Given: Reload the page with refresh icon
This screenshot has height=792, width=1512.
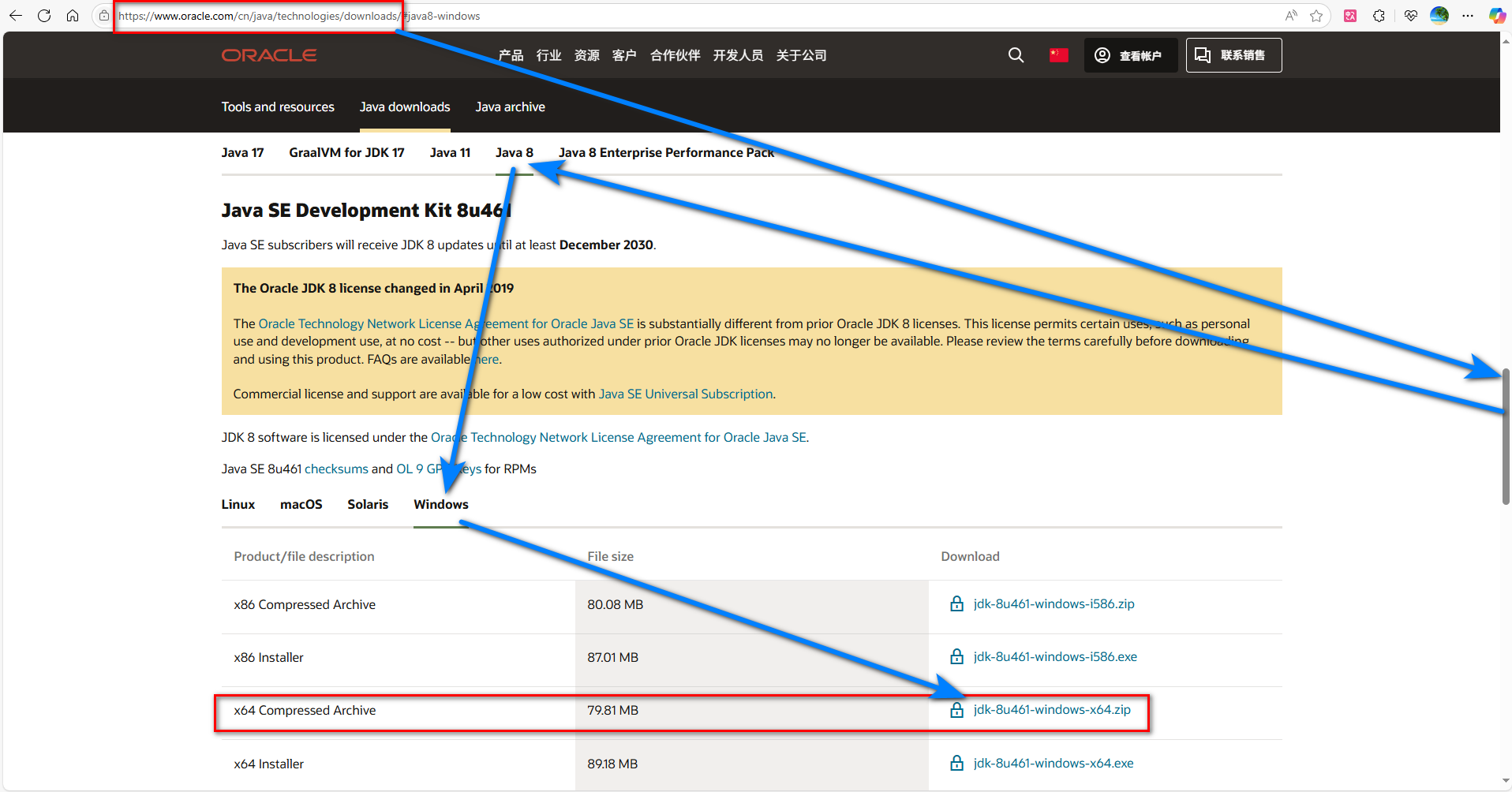Looking at the screenshot, I should click(44, 16).
